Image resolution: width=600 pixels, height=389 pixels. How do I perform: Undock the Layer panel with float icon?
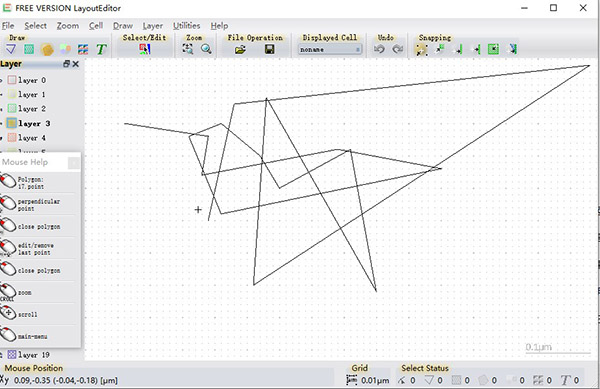point(66,64)
